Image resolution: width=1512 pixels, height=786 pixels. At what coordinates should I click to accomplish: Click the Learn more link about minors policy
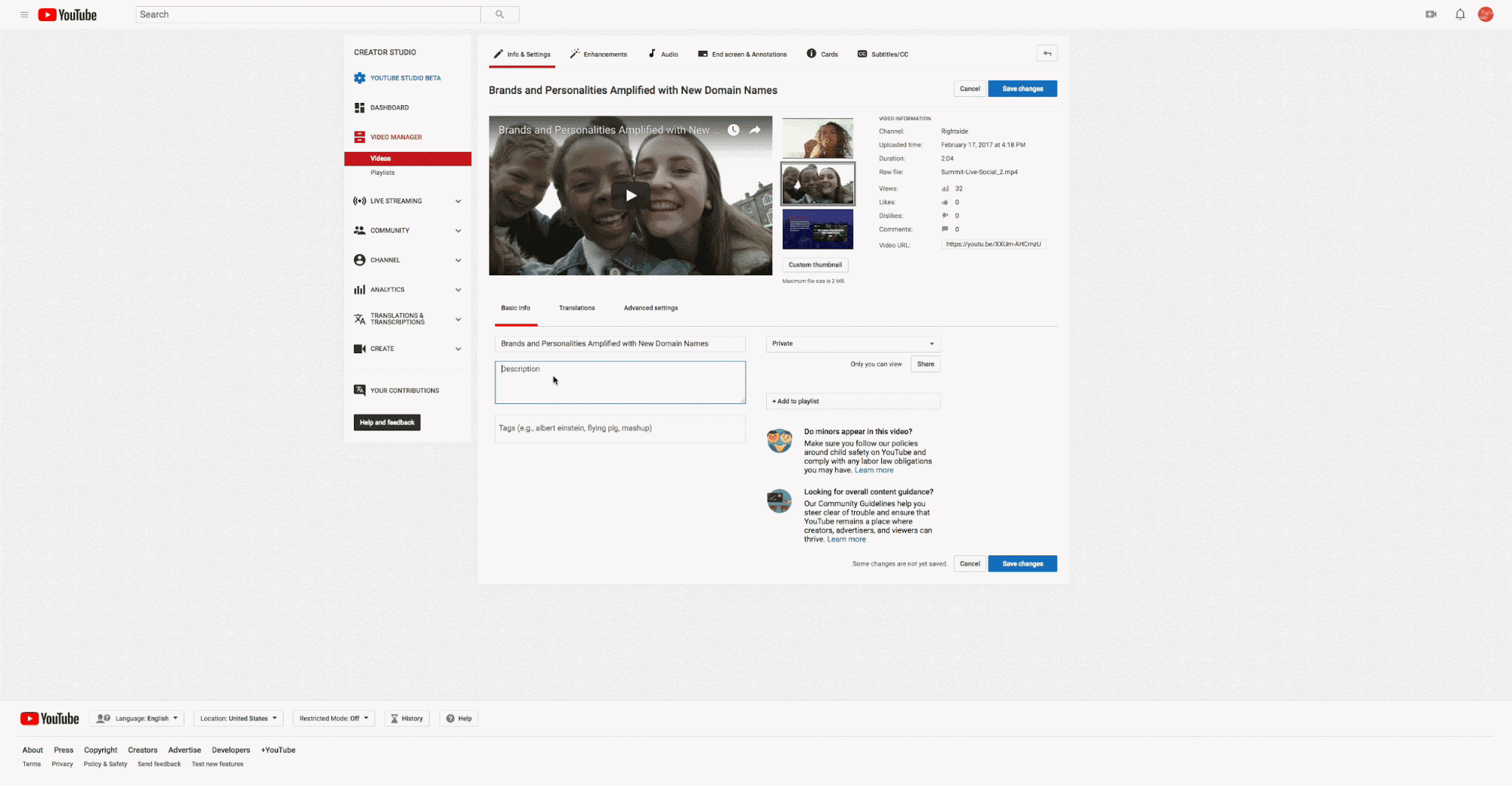[874, 470]
